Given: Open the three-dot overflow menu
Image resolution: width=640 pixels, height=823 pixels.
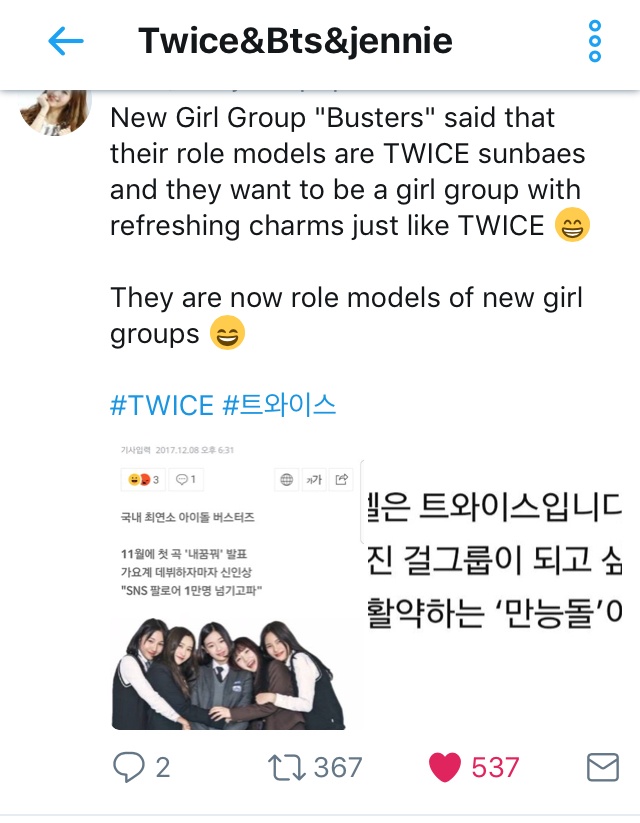Looking at the screenshot, I should pos(594,41).
